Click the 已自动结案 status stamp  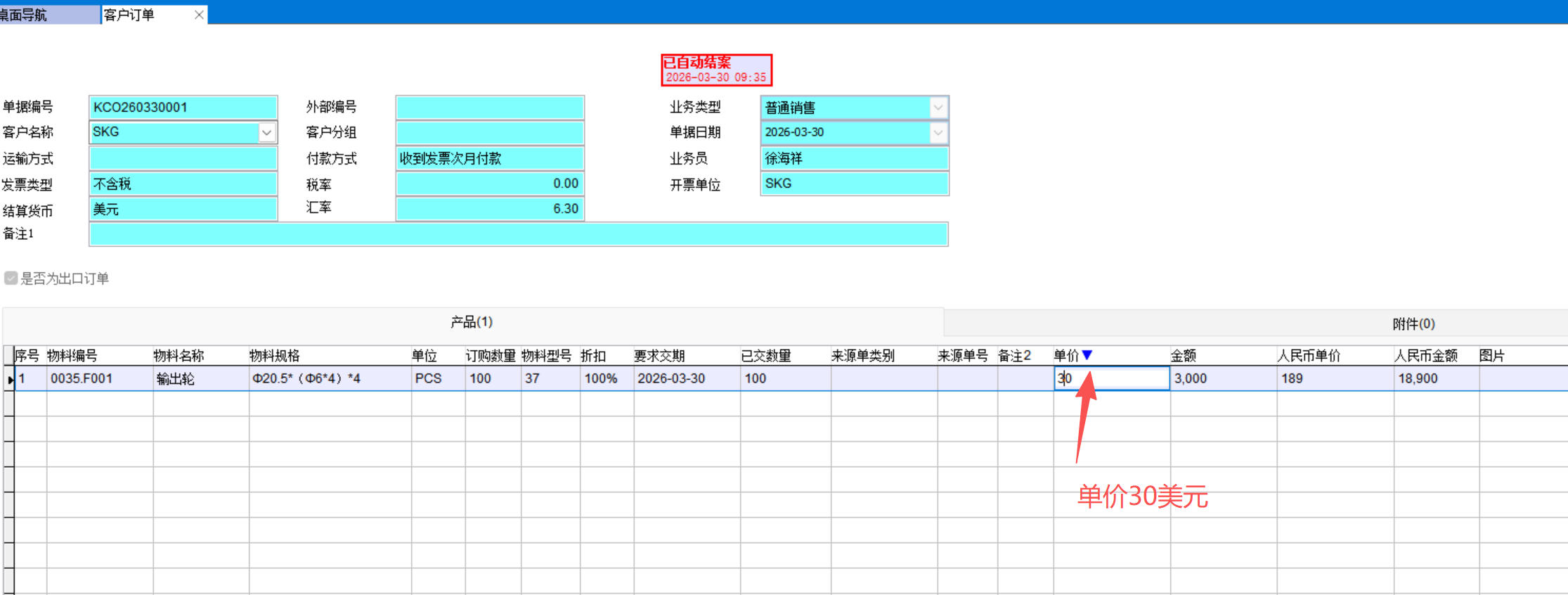pyautogui.click(x=716, y=70)
